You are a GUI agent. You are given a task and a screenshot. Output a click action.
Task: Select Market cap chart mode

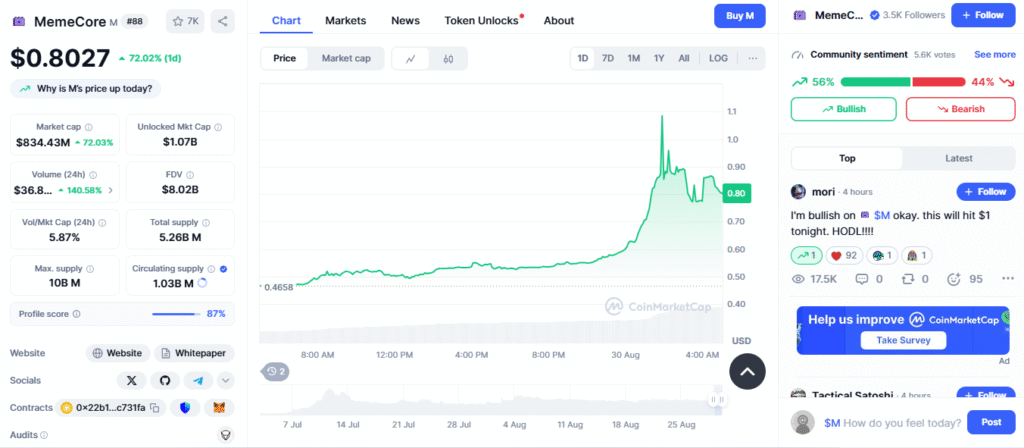pos(346,58)
